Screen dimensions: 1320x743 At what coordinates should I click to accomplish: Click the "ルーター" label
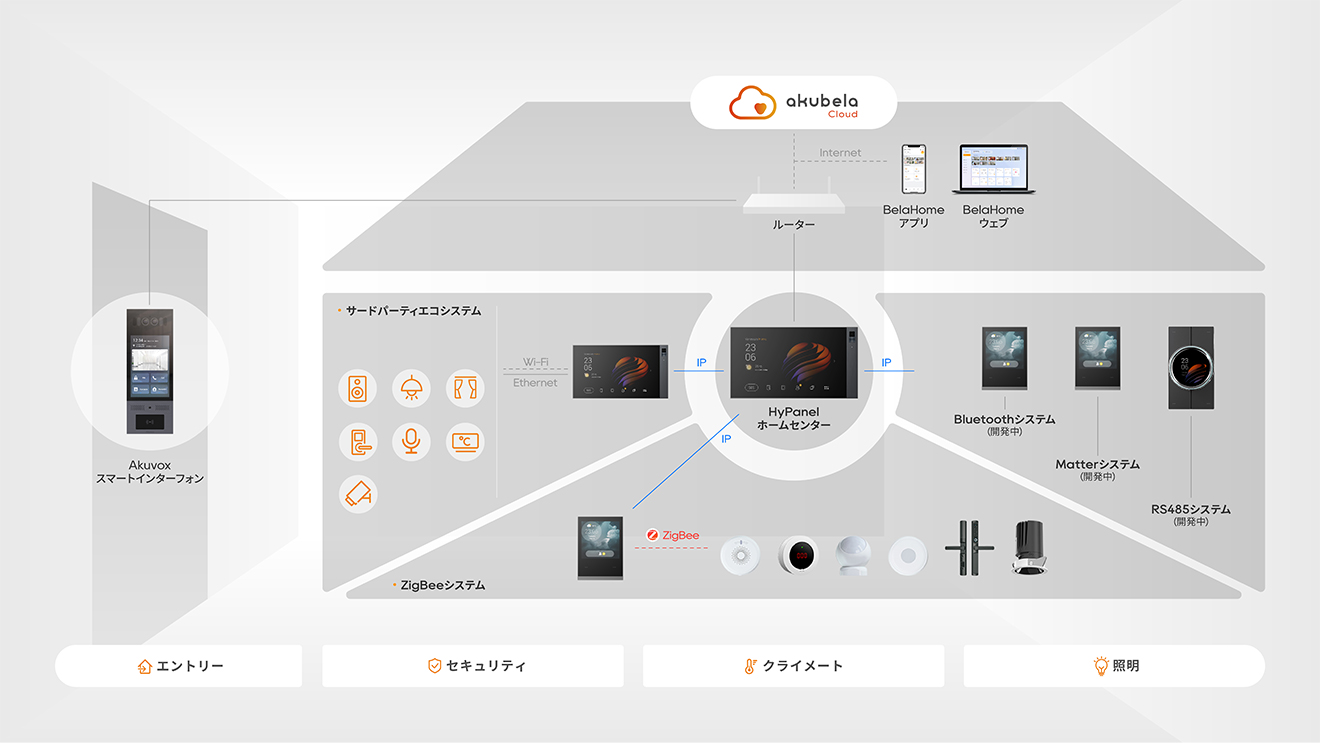click(794, 225)
